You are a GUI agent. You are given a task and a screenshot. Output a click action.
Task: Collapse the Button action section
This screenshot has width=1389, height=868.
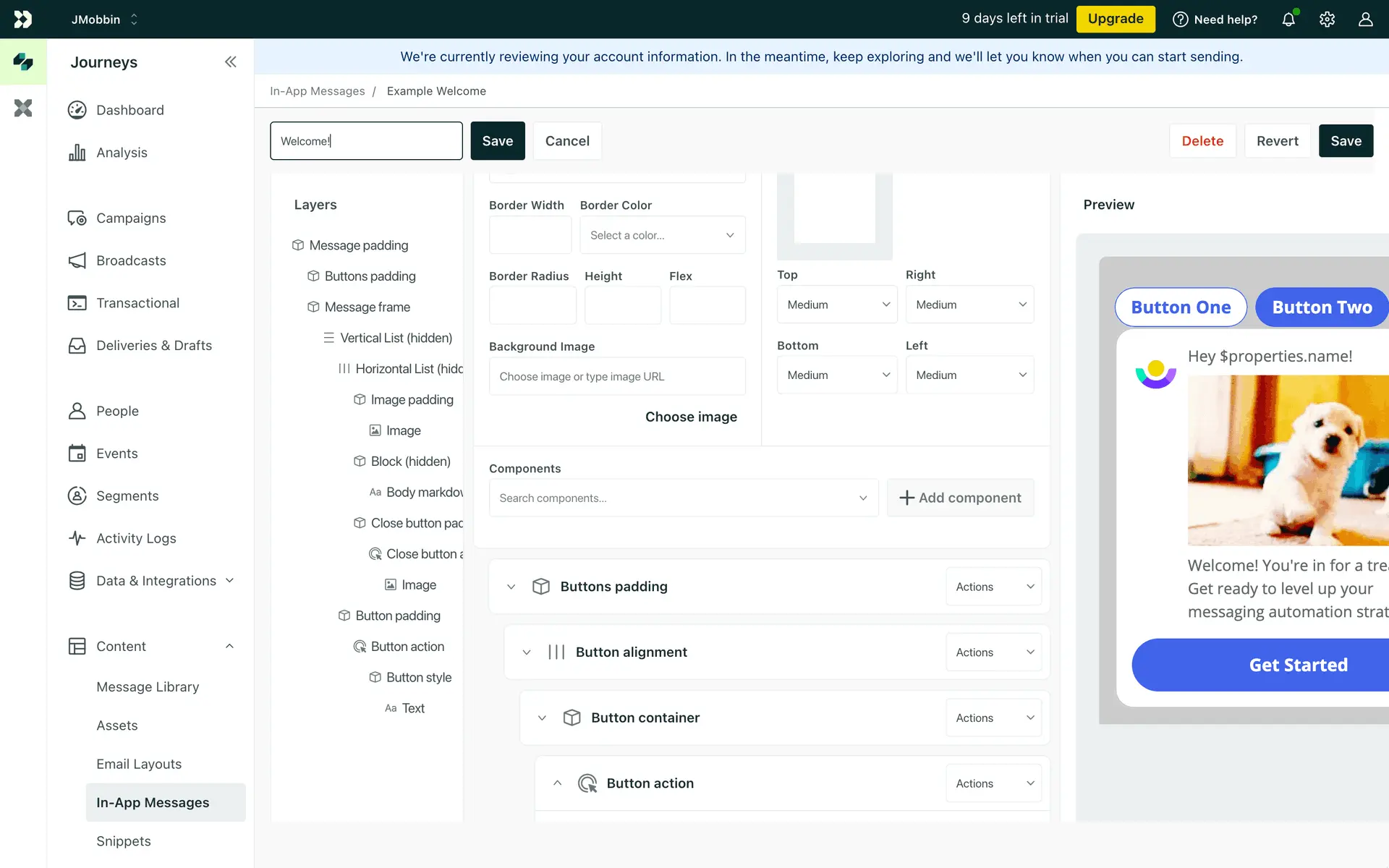tap(557, 783)
